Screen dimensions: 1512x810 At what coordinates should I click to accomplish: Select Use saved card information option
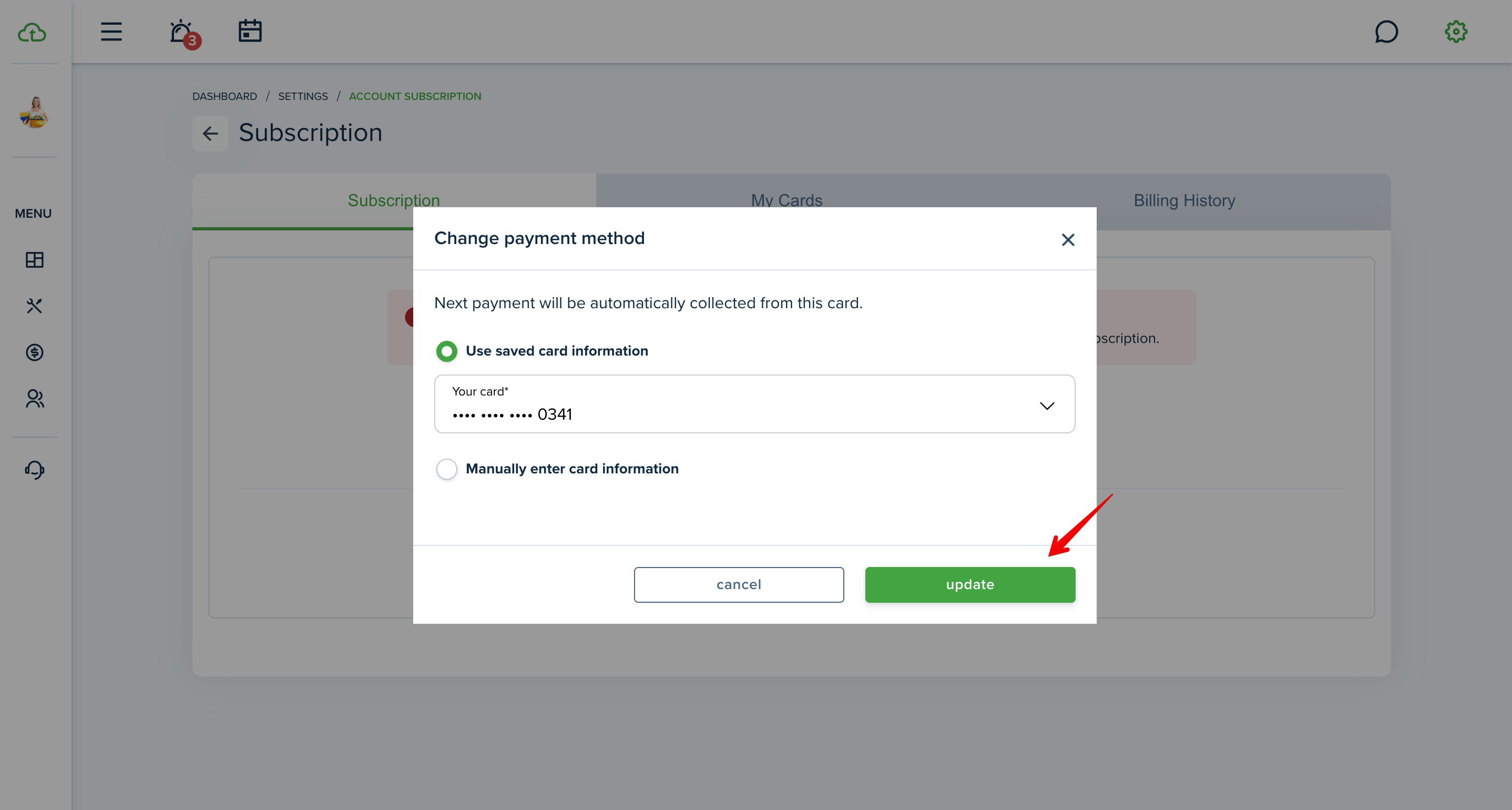(543, 351)
